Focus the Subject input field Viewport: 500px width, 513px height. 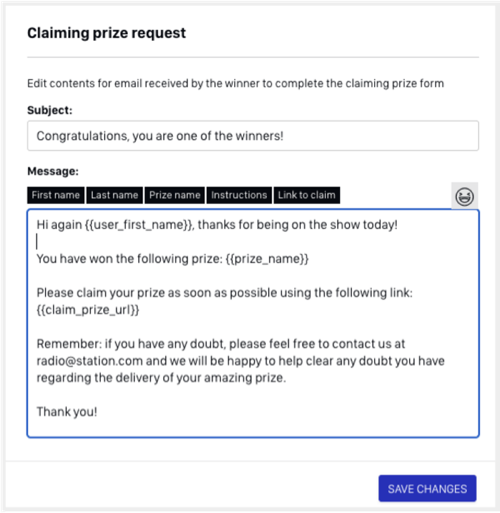coord(253,136)
